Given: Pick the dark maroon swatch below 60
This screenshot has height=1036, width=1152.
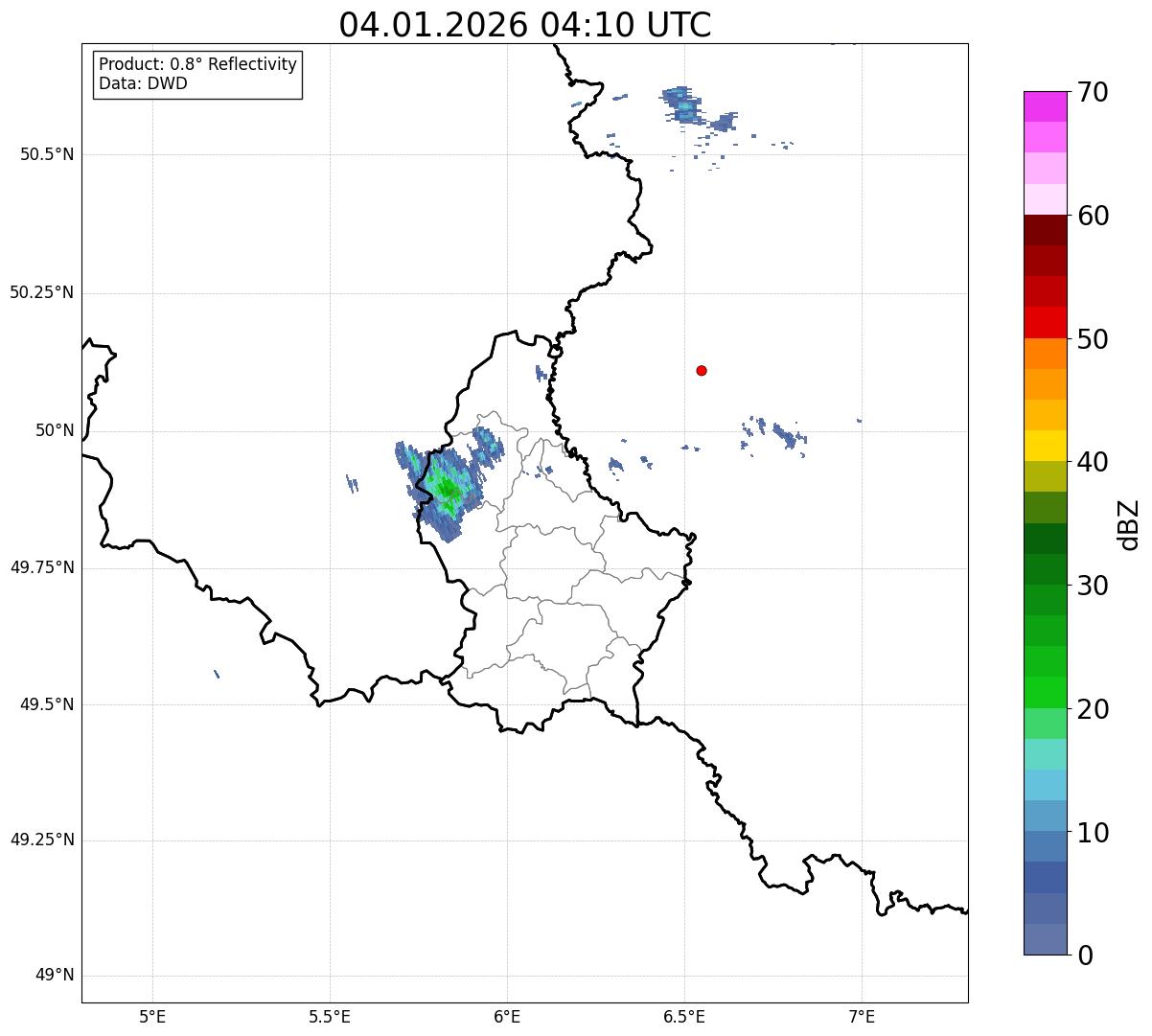Looking at the screenshot, I should pos(1045,230).
